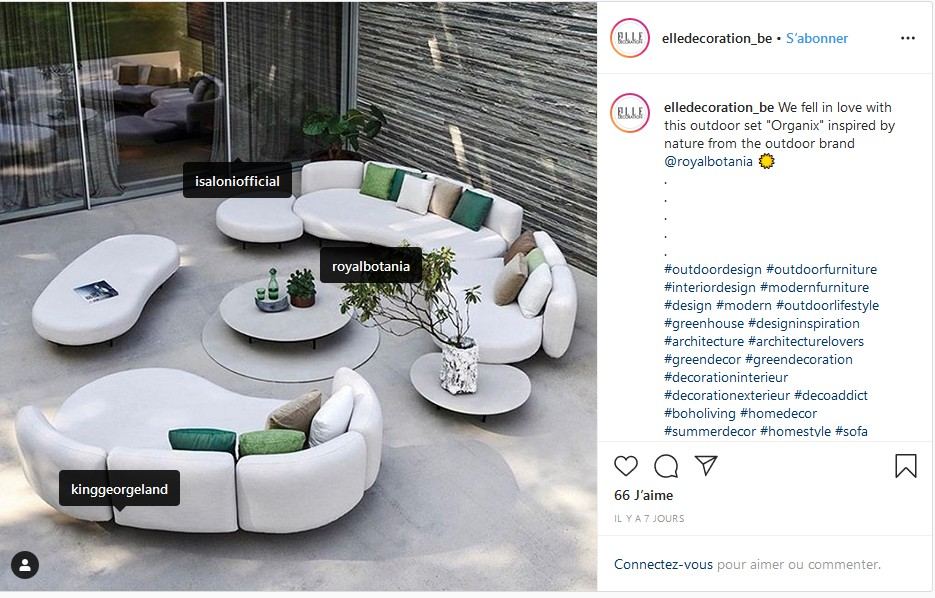Screen dimensions: 935x598
Task: Like the post with the heart icon
Action: pos(626,466)
